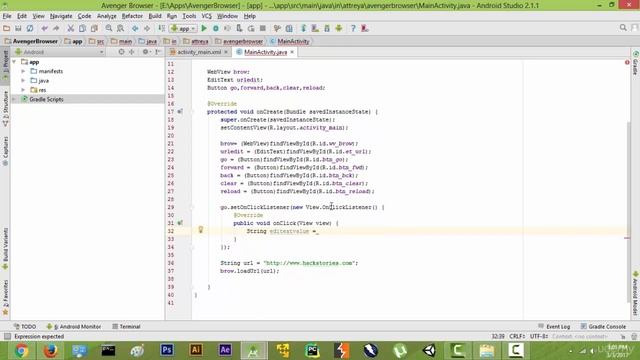
Task: Click the override gutter icon on line 17
Action: click(180, 111)
